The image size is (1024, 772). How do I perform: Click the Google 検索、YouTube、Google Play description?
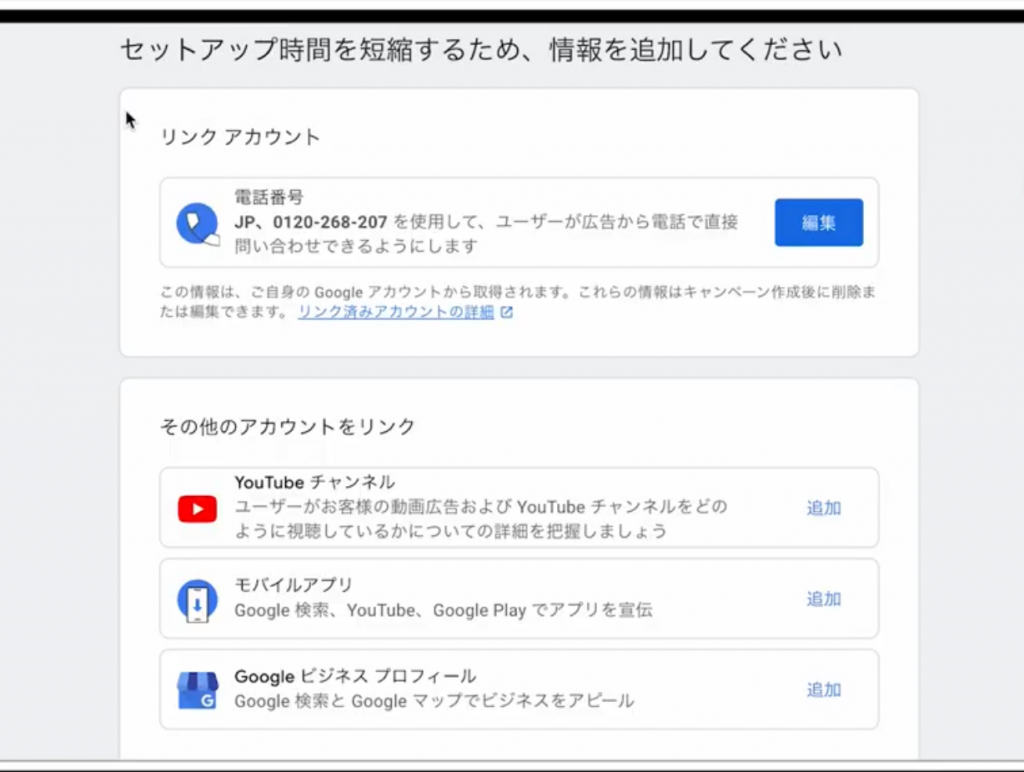pyautogui.click(x=443, y=610)
